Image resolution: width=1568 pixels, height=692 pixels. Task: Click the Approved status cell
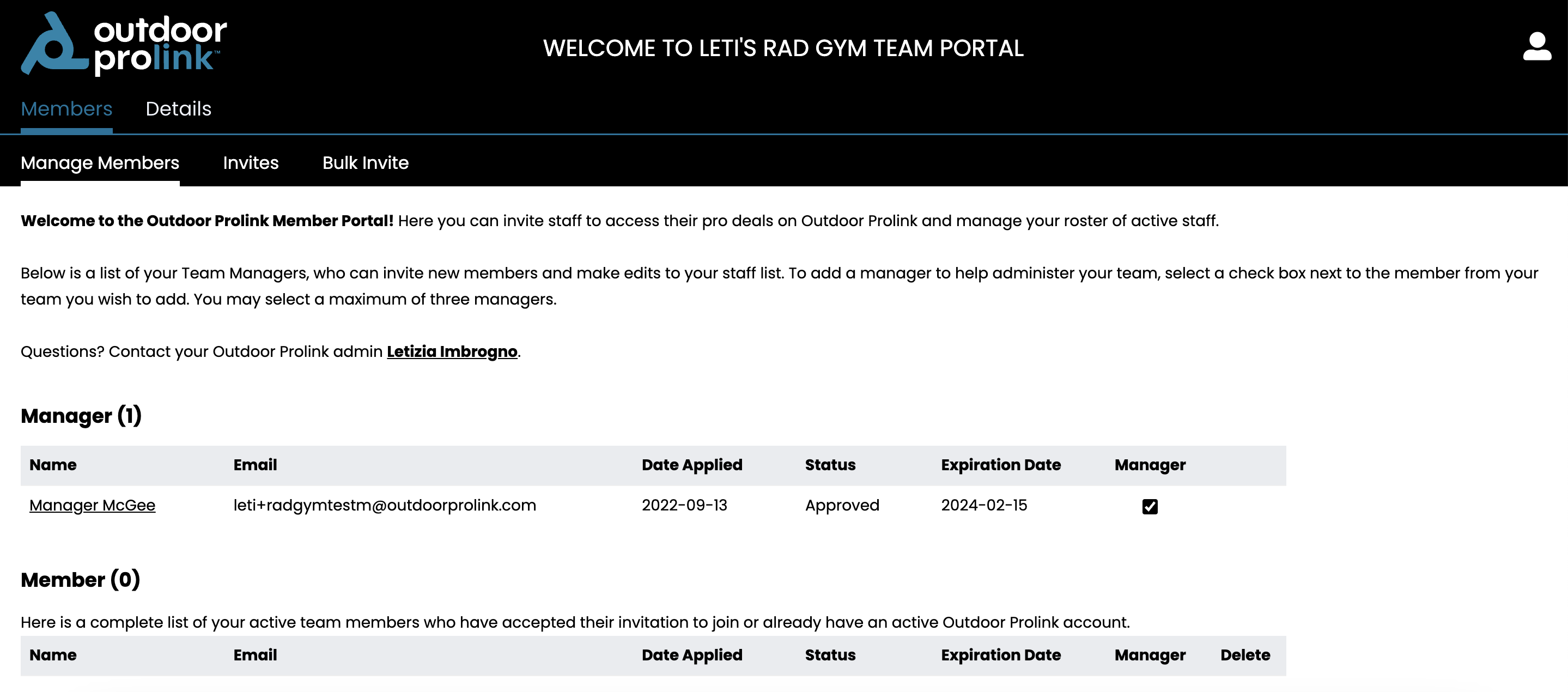click(x=842, y=505)
